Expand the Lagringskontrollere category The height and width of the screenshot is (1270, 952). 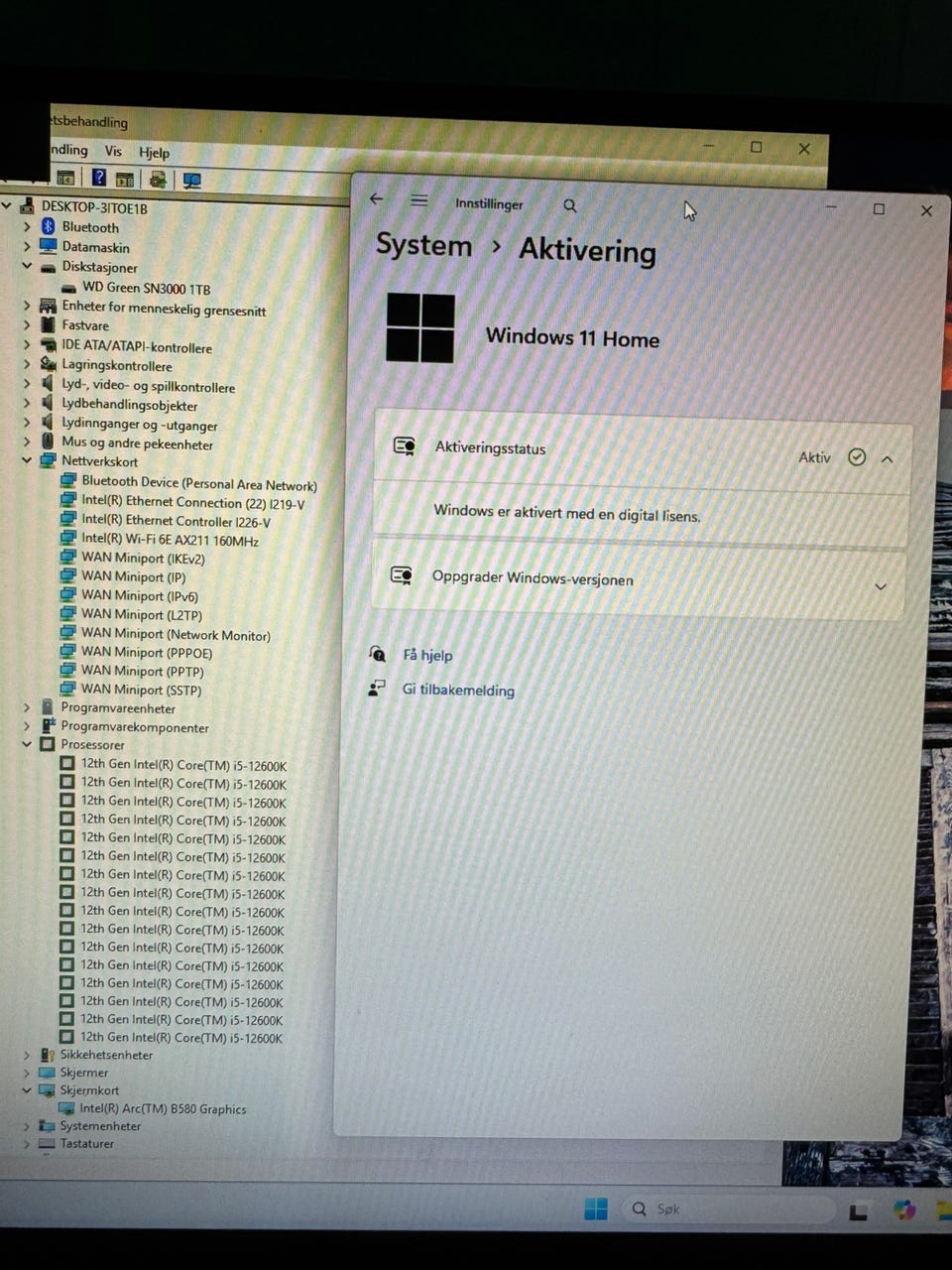pyautogui.click(x=28, y=364)
